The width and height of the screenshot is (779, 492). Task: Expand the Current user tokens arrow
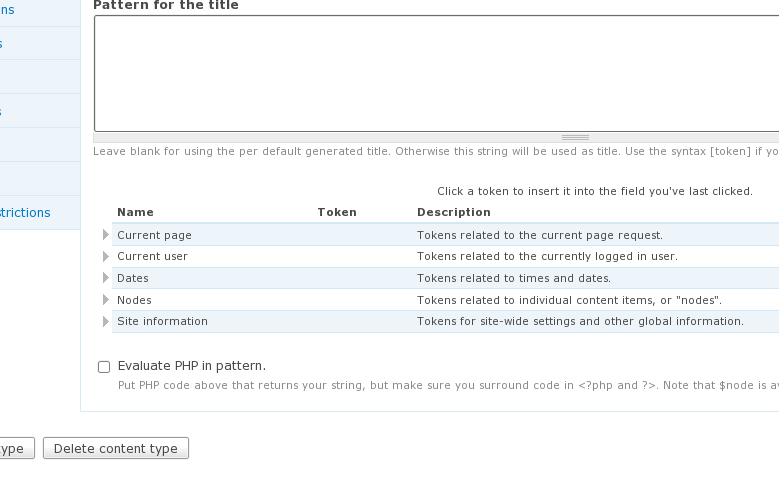coord(106,257)
